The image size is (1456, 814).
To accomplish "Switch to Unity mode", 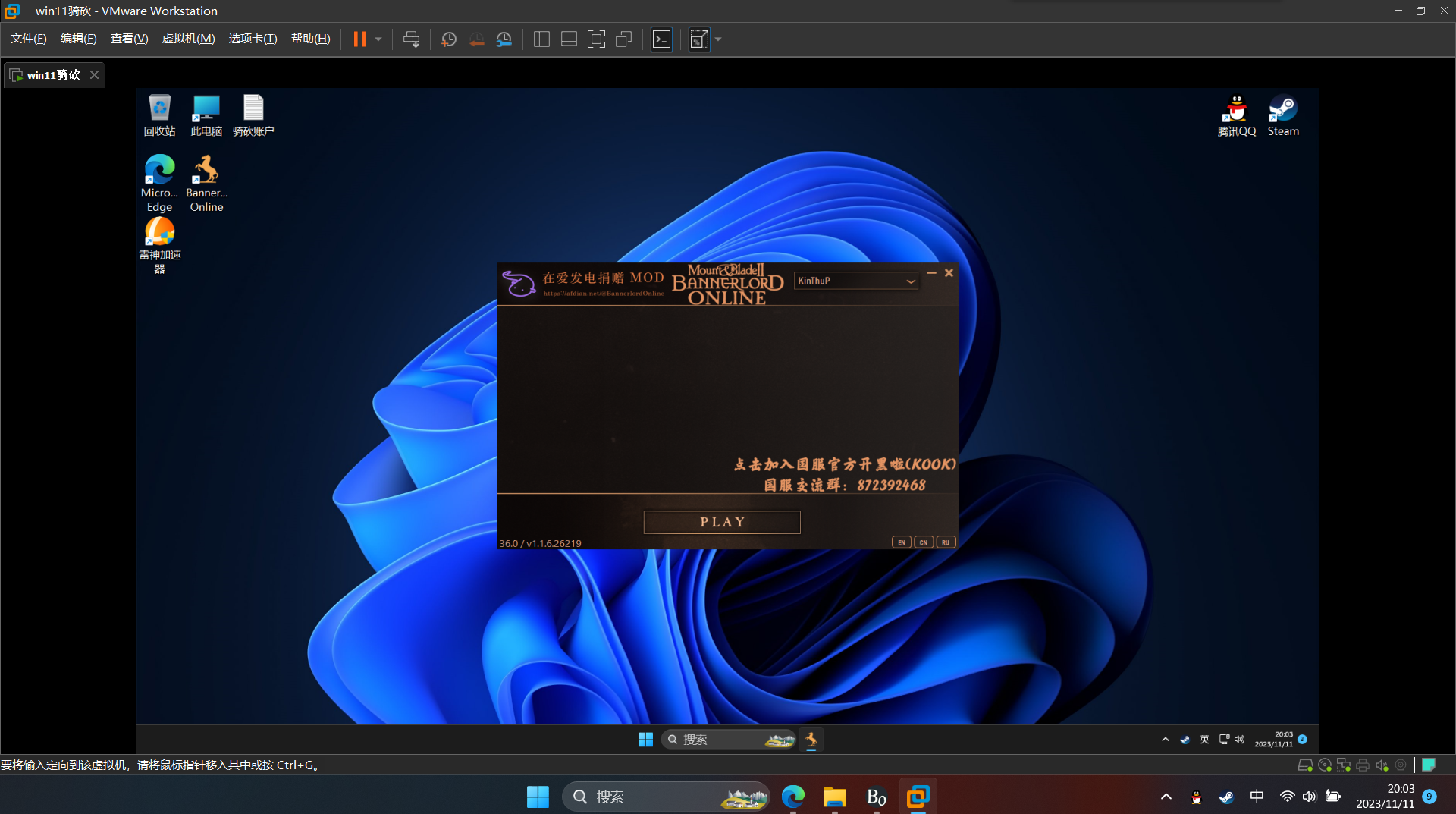I will (x=623, y=39).
